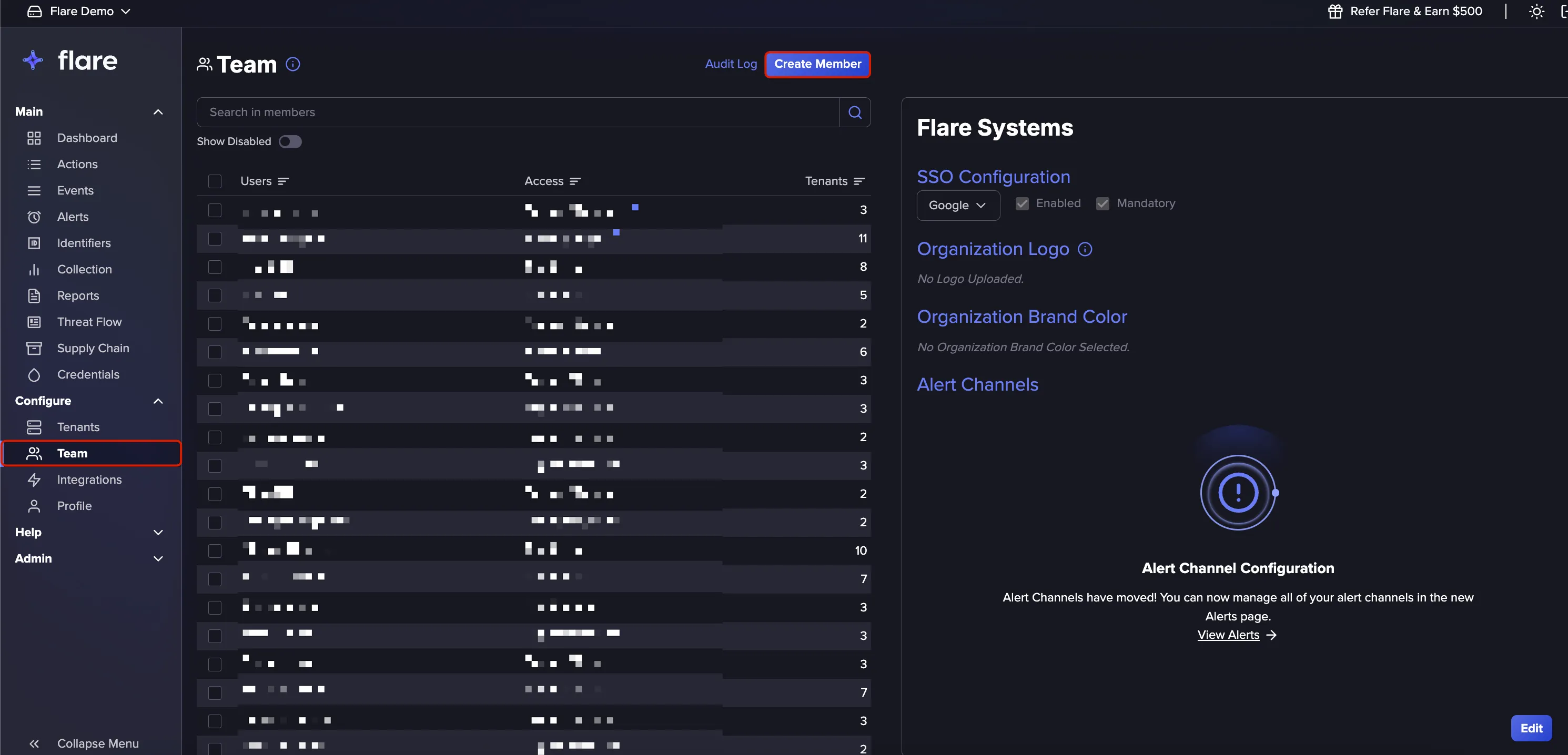Open the Audit Log link
The image size is (1568, 755).
click(731, 64)
